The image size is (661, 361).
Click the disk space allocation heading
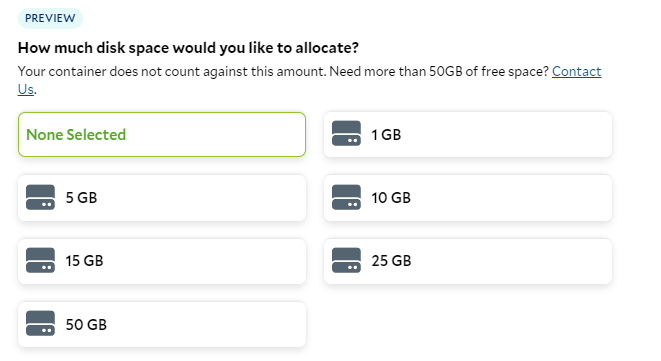188,48
